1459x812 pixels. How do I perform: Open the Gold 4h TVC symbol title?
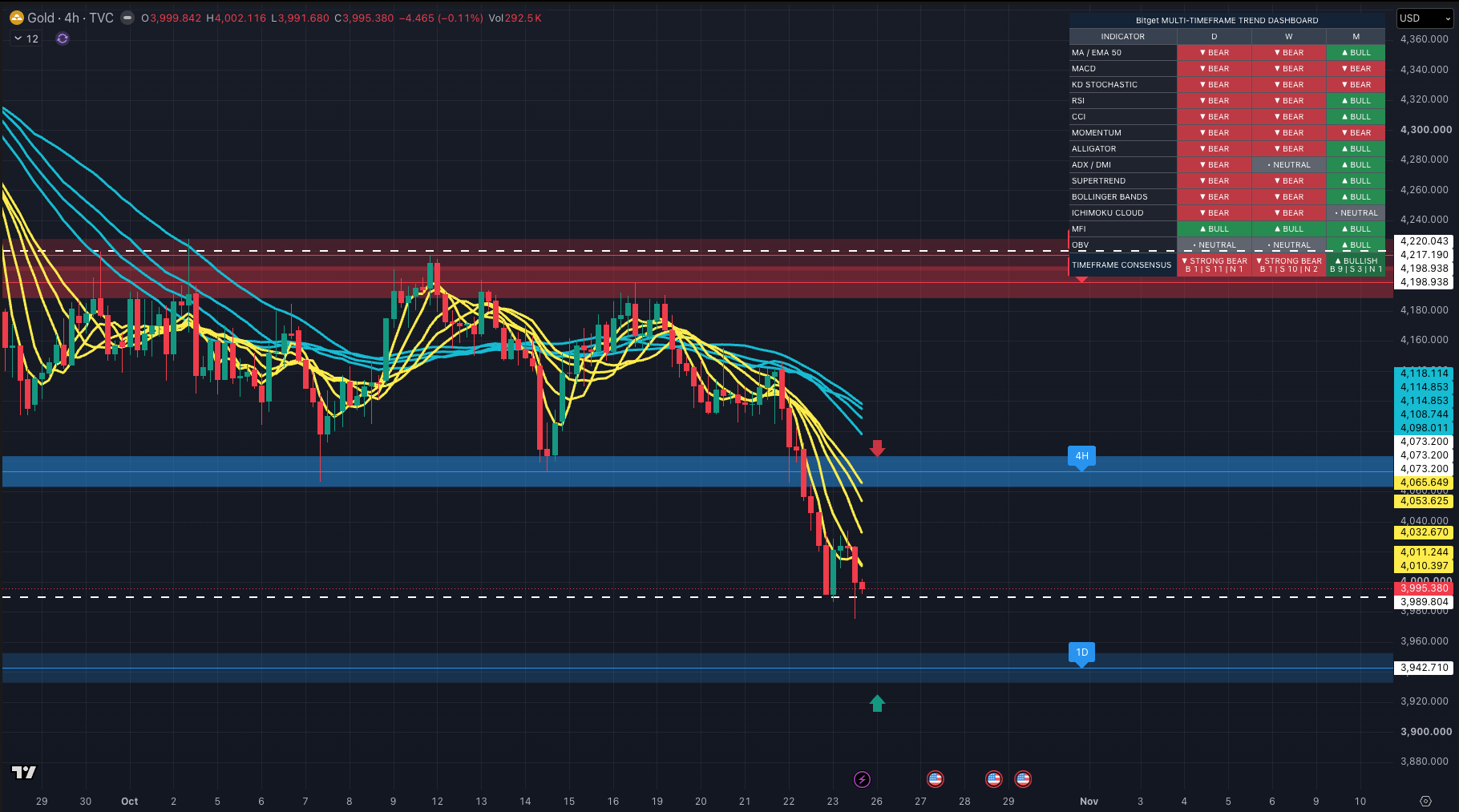pos(71,18)
